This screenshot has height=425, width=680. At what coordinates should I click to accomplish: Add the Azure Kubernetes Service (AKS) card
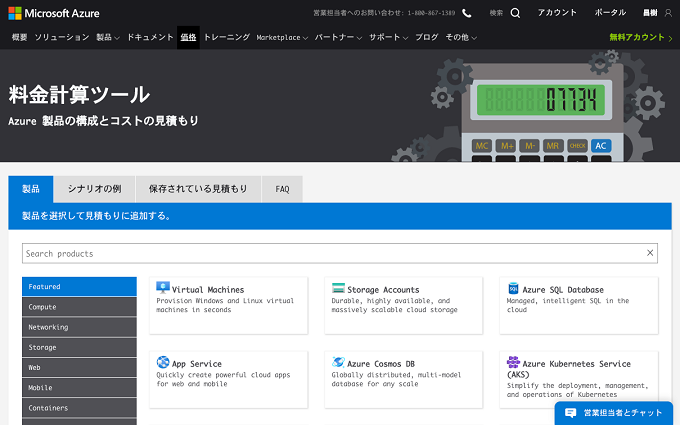[x=579, y=380]
